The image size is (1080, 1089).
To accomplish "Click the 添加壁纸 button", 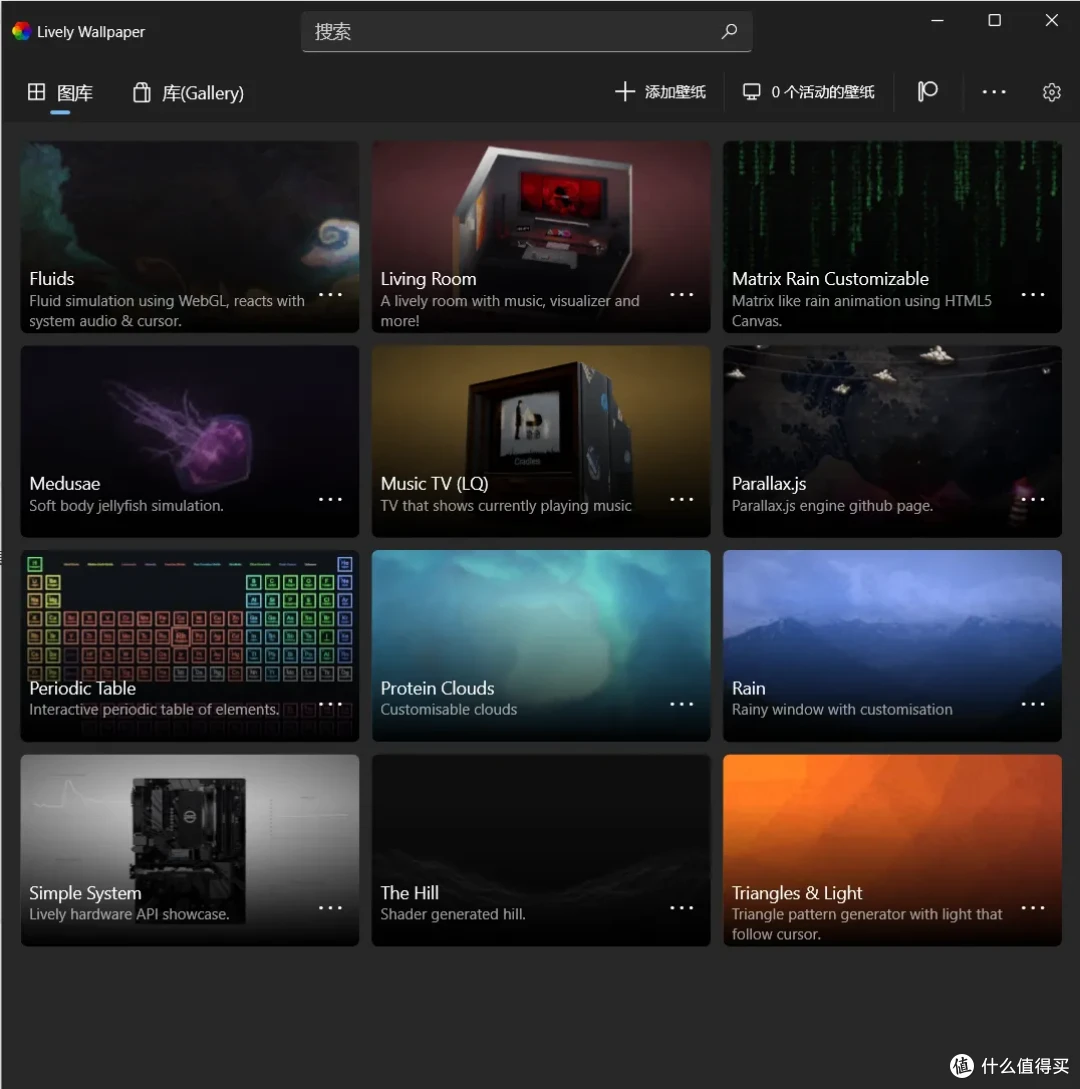I will (661, 92).
